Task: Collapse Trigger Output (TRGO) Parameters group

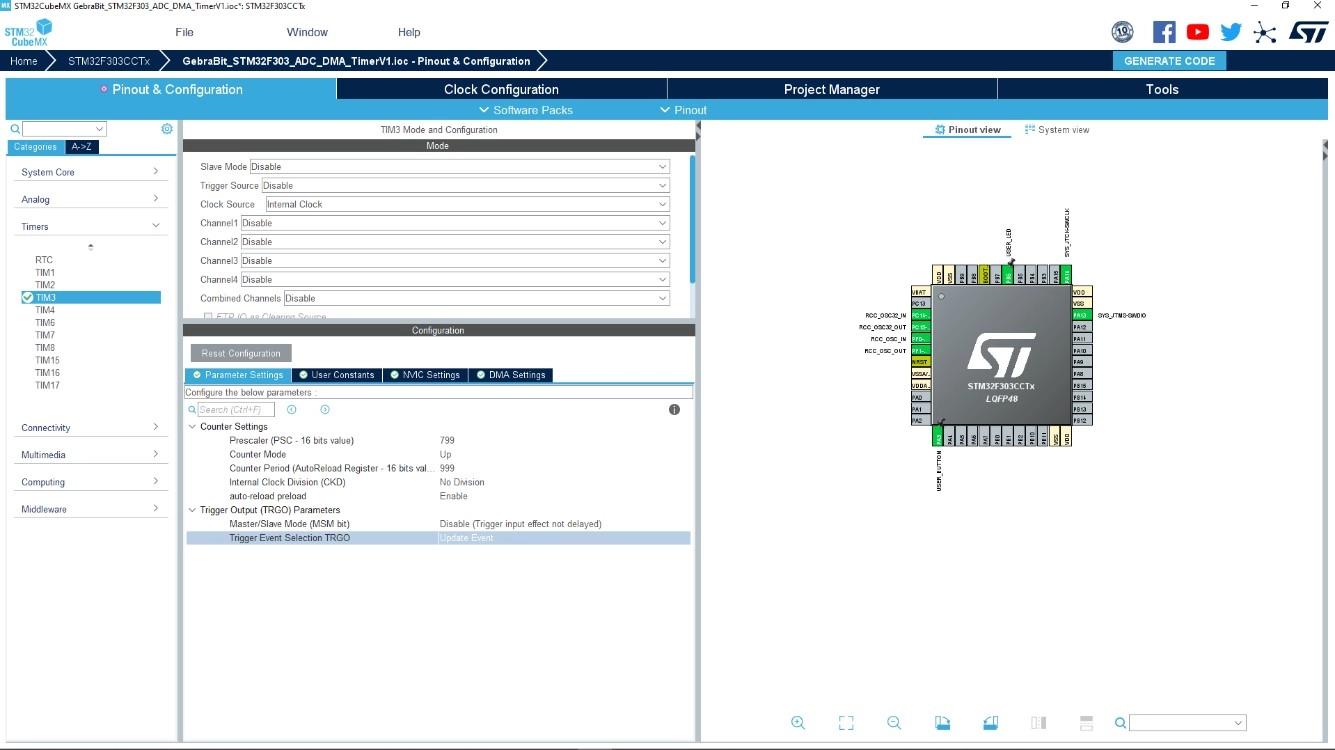Action: tap(193, 510)
